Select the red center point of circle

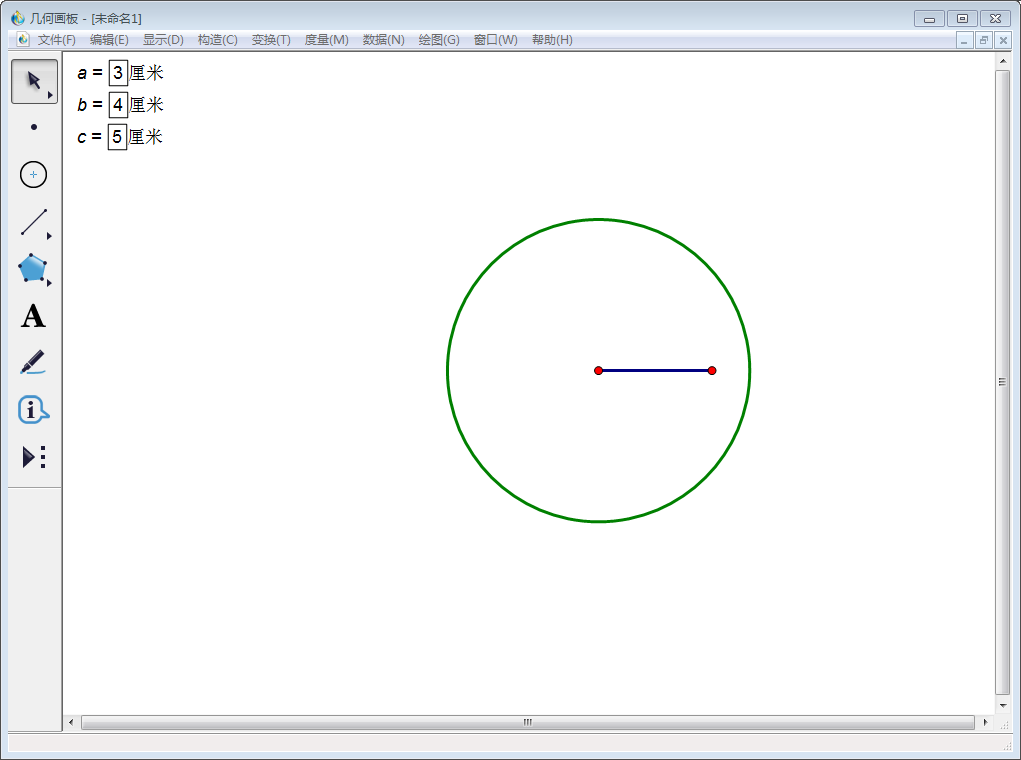[x=598, y=371]
